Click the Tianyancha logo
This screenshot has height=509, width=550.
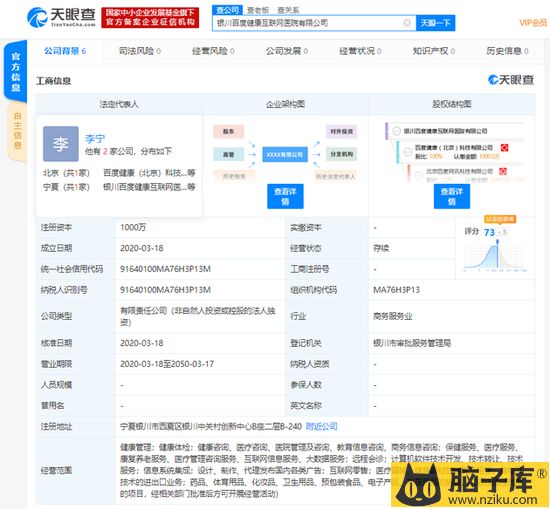(61, 17)
